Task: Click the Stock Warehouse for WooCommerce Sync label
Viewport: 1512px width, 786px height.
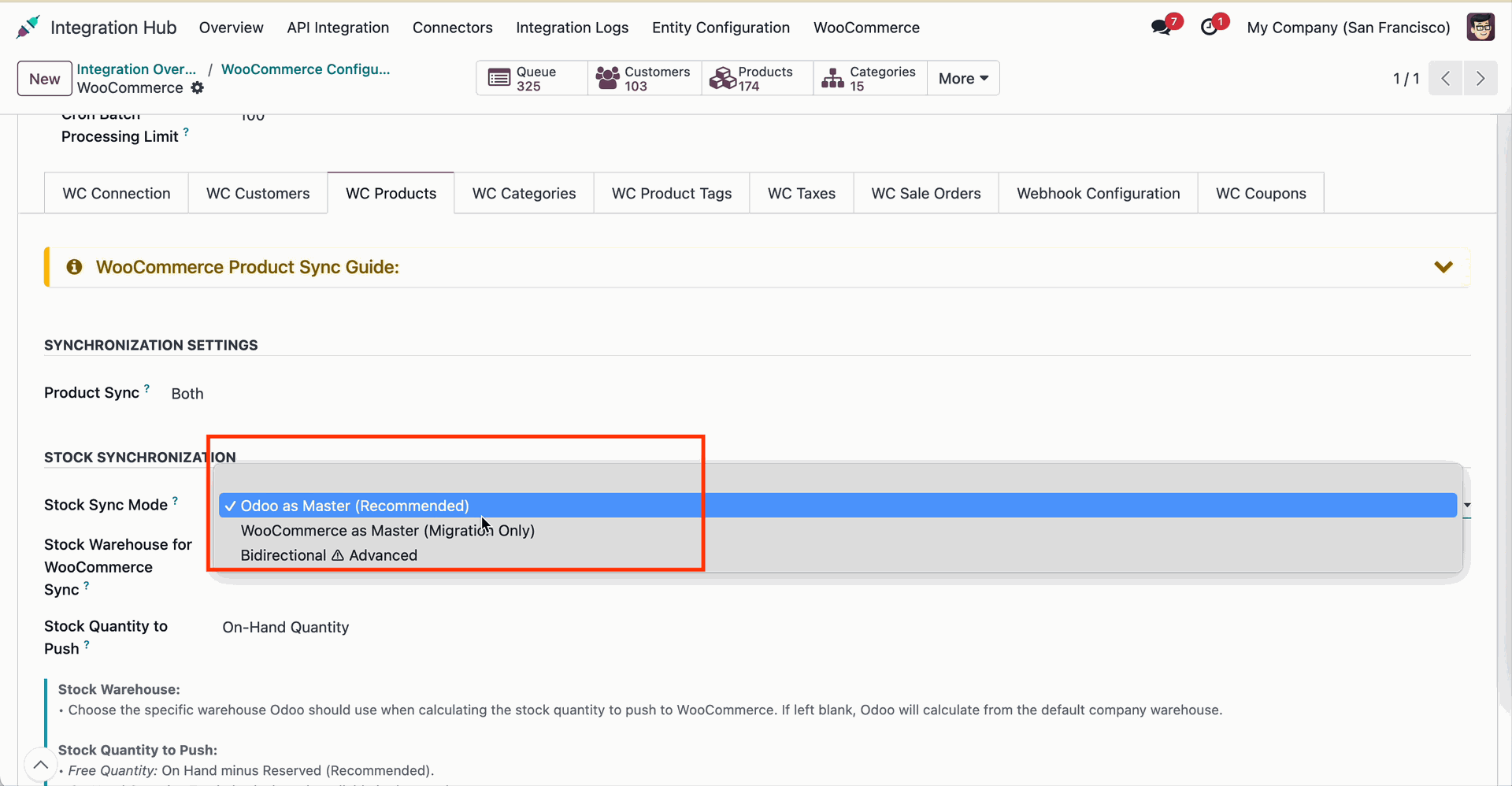Action: tap(118, 567)
